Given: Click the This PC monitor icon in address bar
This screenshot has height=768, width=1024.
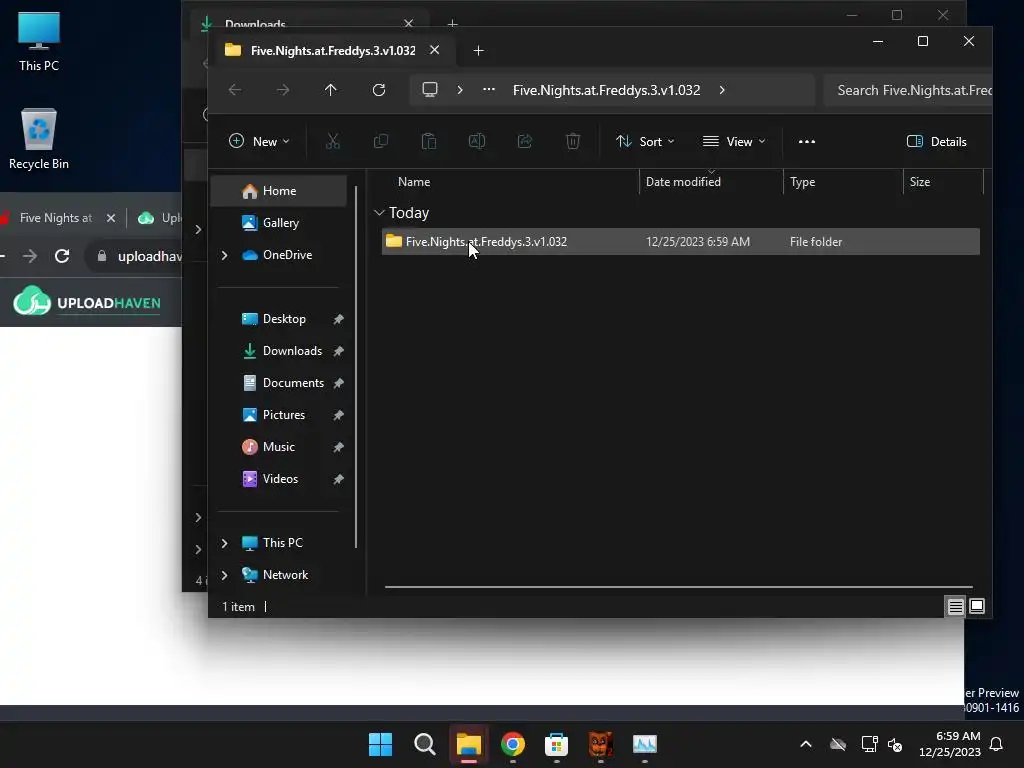Looking at the screenshot, I should point(430,89).
